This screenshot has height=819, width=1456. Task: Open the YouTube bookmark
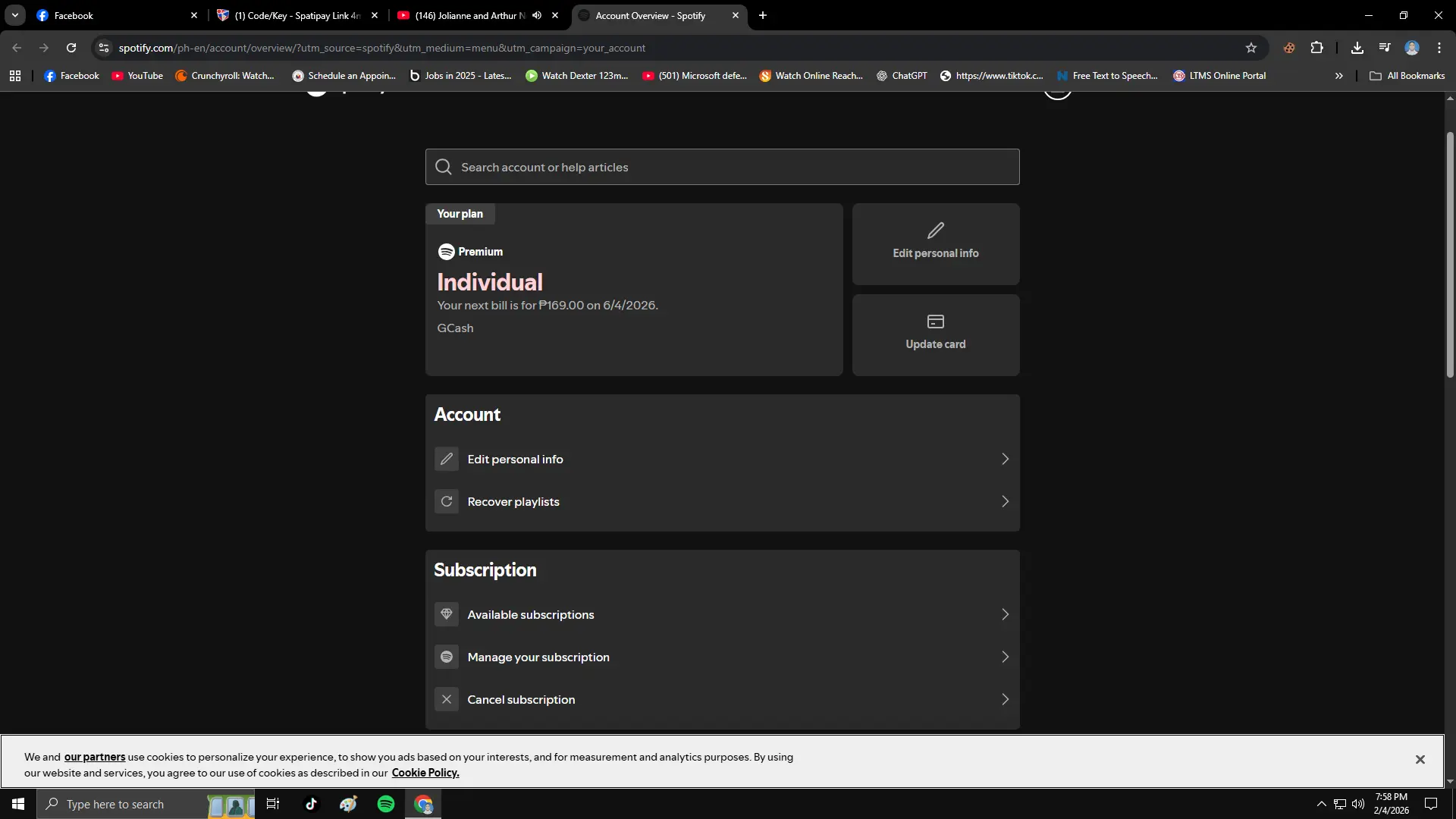pyautogui.click(x=137, y=76)
